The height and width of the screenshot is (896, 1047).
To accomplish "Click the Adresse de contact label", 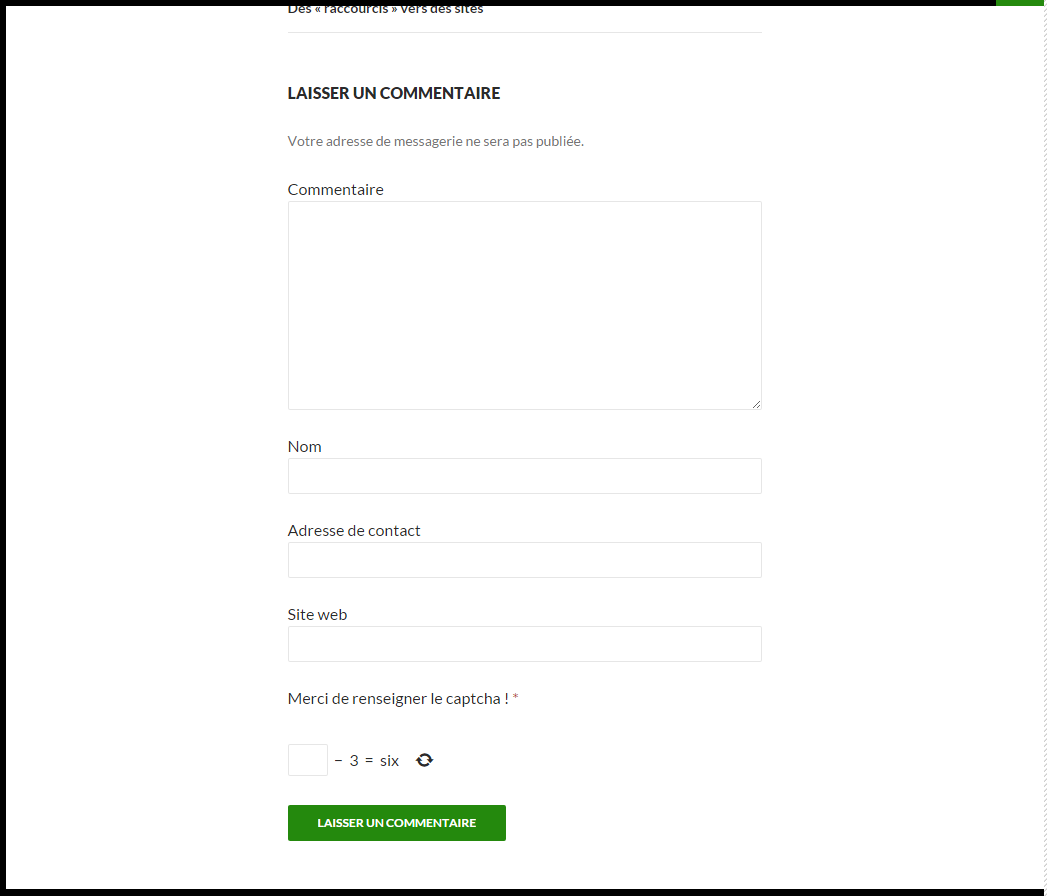I will (x=354, y=530).
